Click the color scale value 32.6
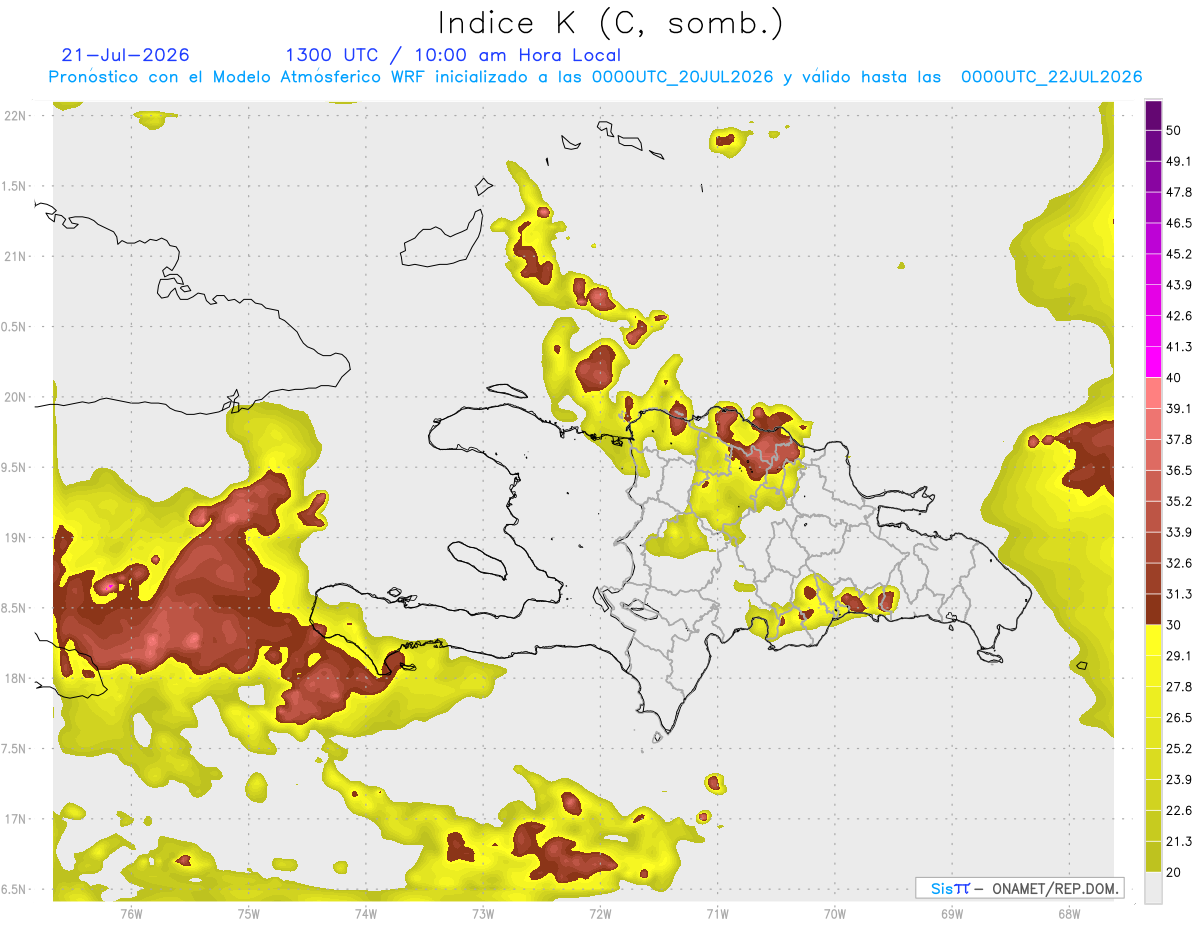 click(1179, 563)
